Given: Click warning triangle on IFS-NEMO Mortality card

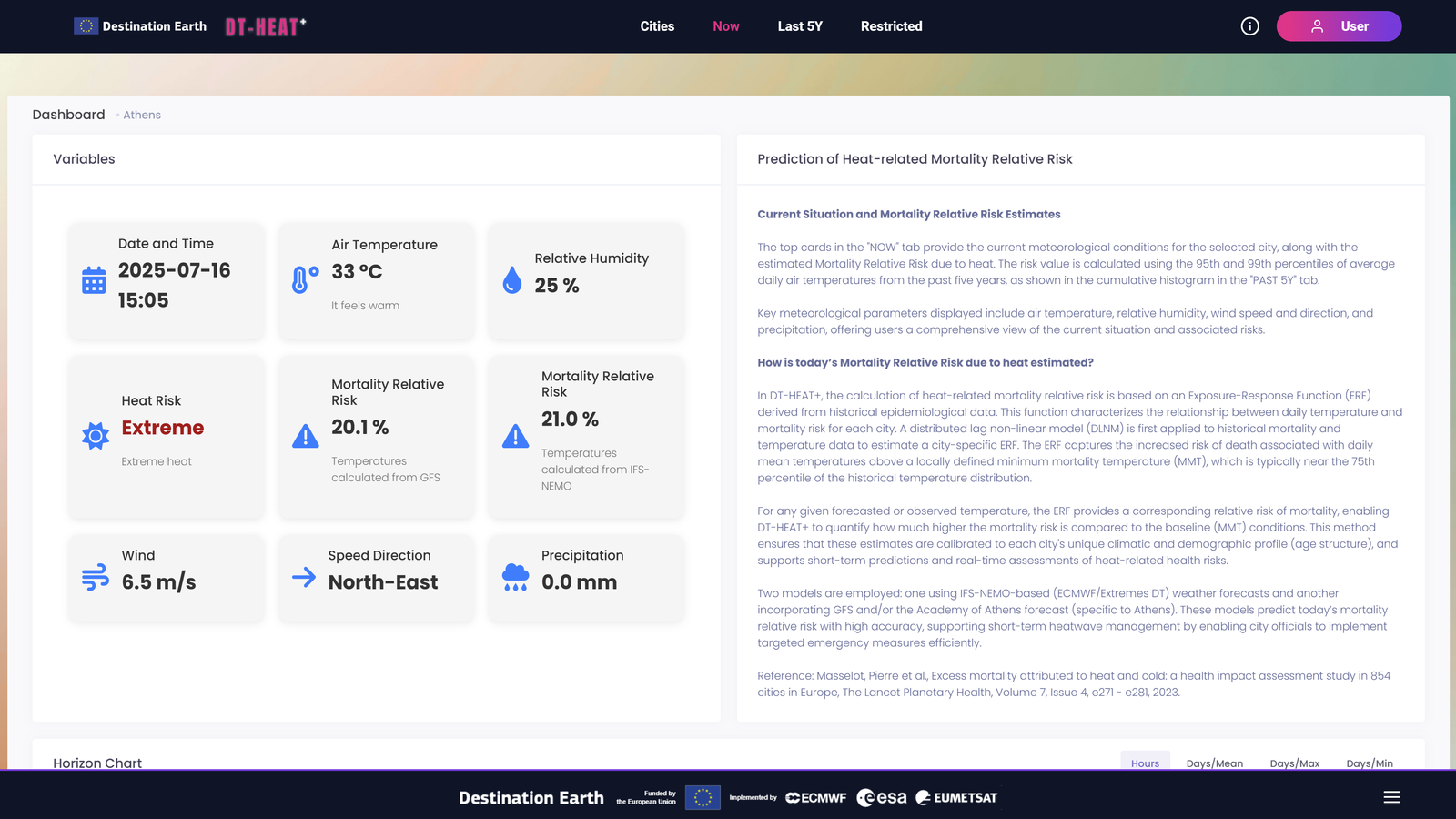Looking at the screenshot, I should (x=515, y=437).
